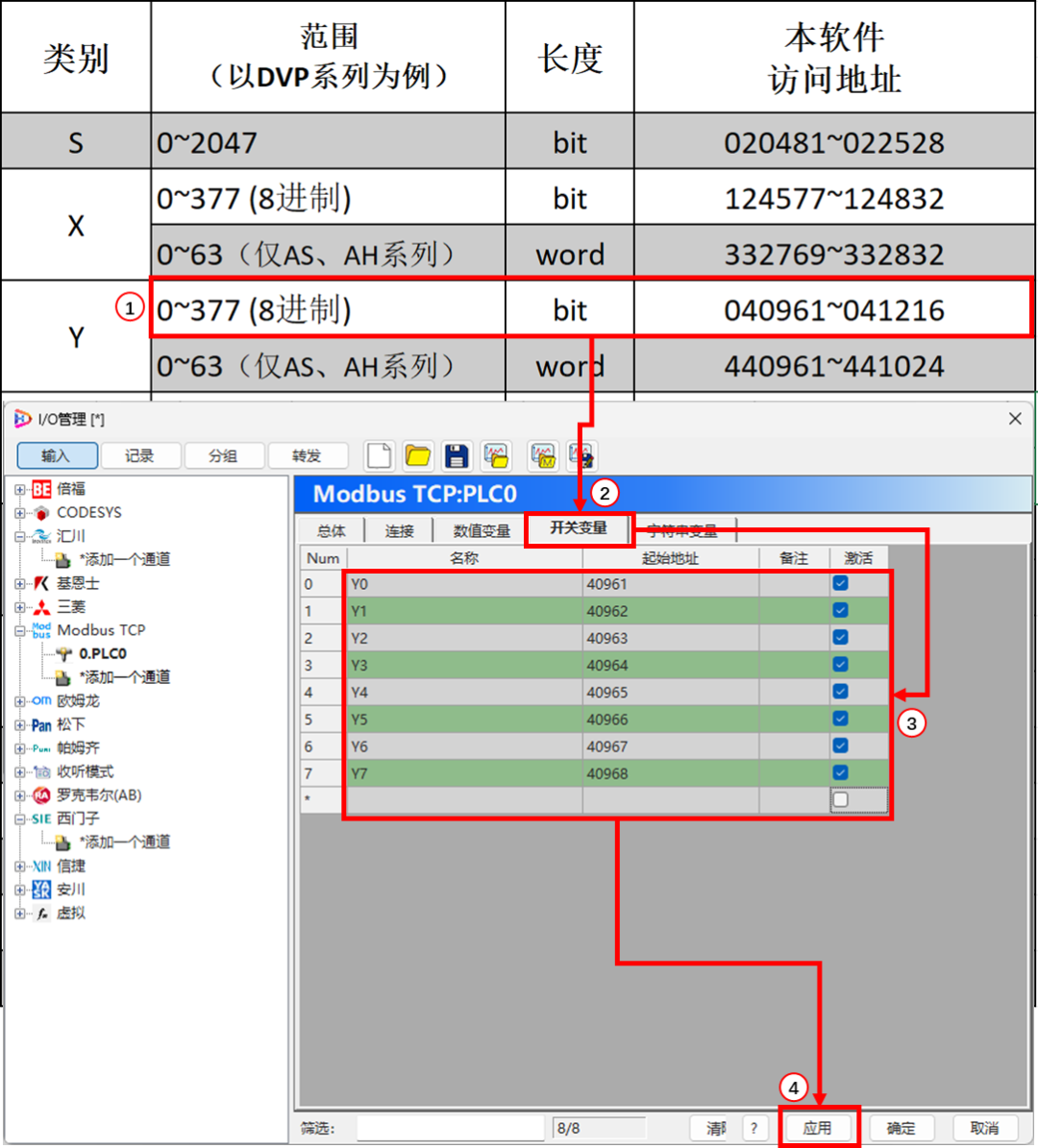This screenshot has width=1038, height=1148.
Task: Click the 松下 Pan logo icon
Action: (41, 724)
